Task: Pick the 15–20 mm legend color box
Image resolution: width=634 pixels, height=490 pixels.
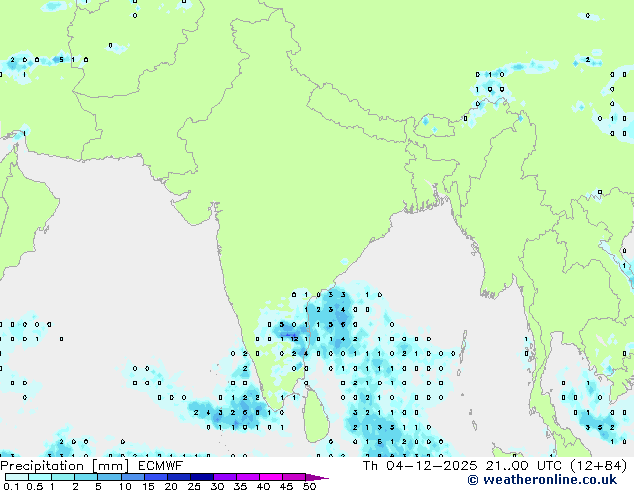Action: 155,477
